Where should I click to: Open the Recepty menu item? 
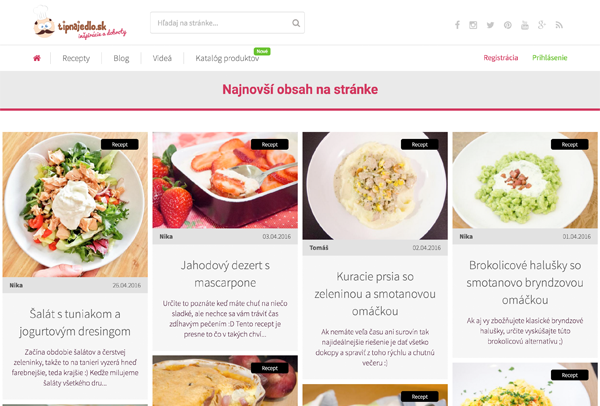point(76,58)
